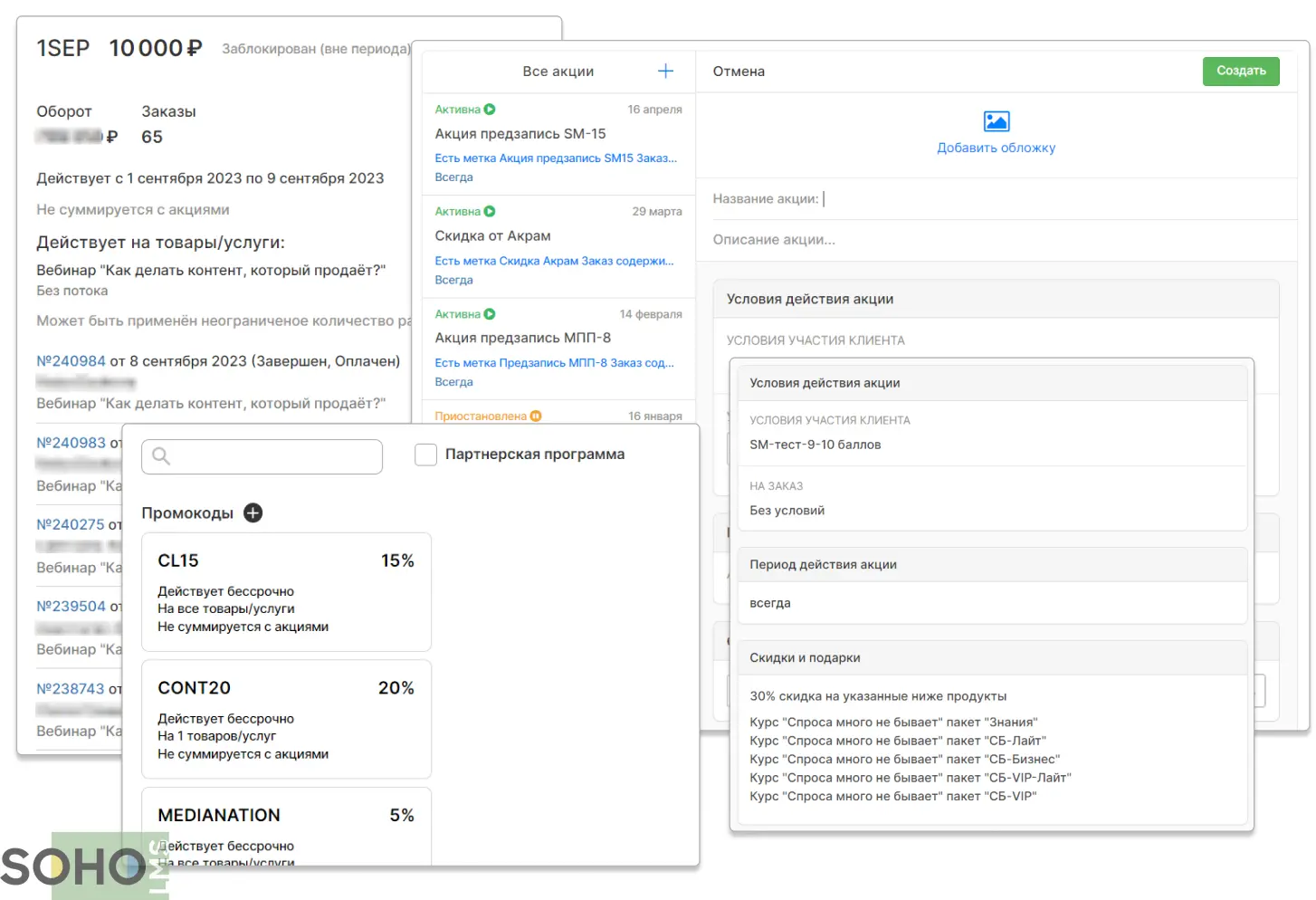The image size is (1316, 900).
Task: Focus the Название акции input field
Action: [996, 199]
